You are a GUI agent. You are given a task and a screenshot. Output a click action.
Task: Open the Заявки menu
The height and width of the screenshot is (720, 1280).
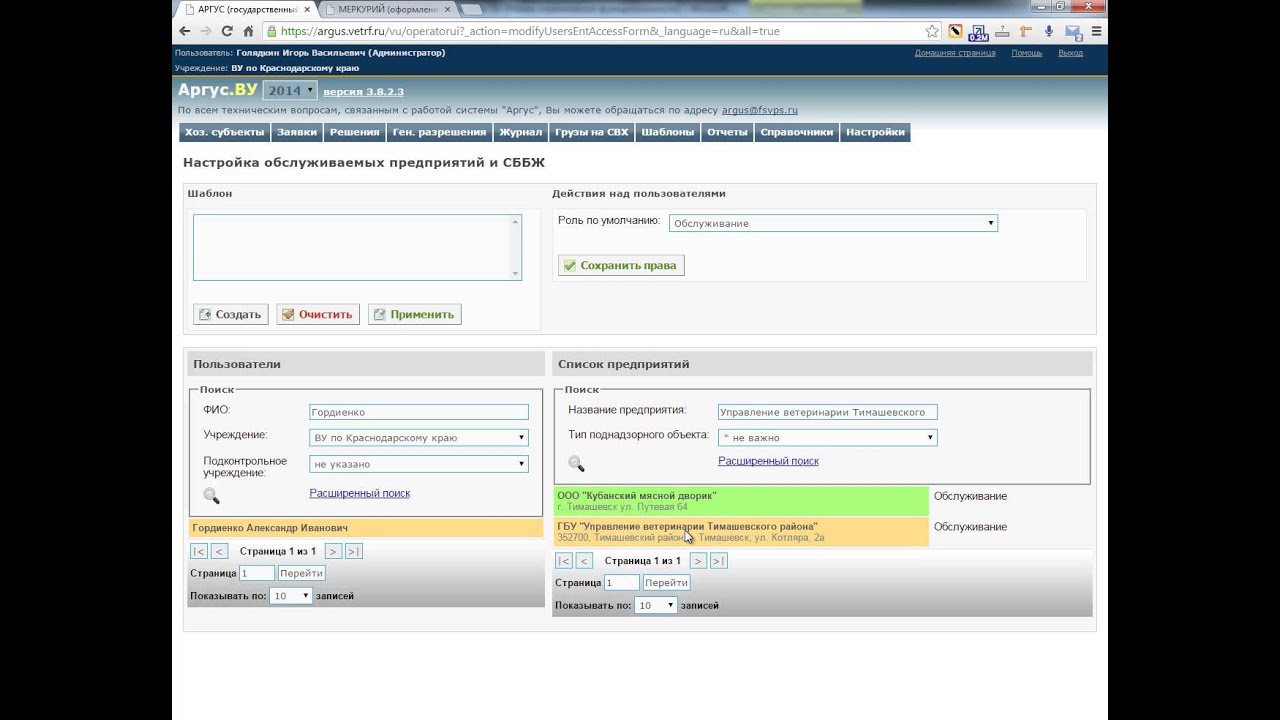(297, 132)
